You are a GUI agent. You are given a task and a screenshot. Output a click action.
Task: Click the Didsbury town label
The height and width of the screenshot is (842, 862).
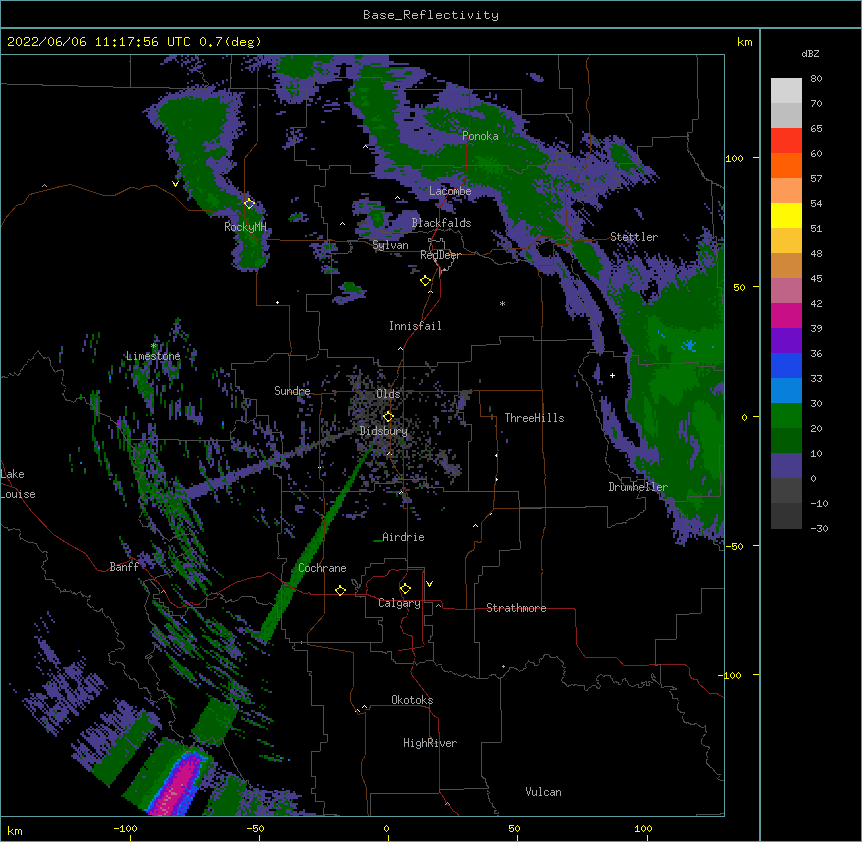[384, 431]
